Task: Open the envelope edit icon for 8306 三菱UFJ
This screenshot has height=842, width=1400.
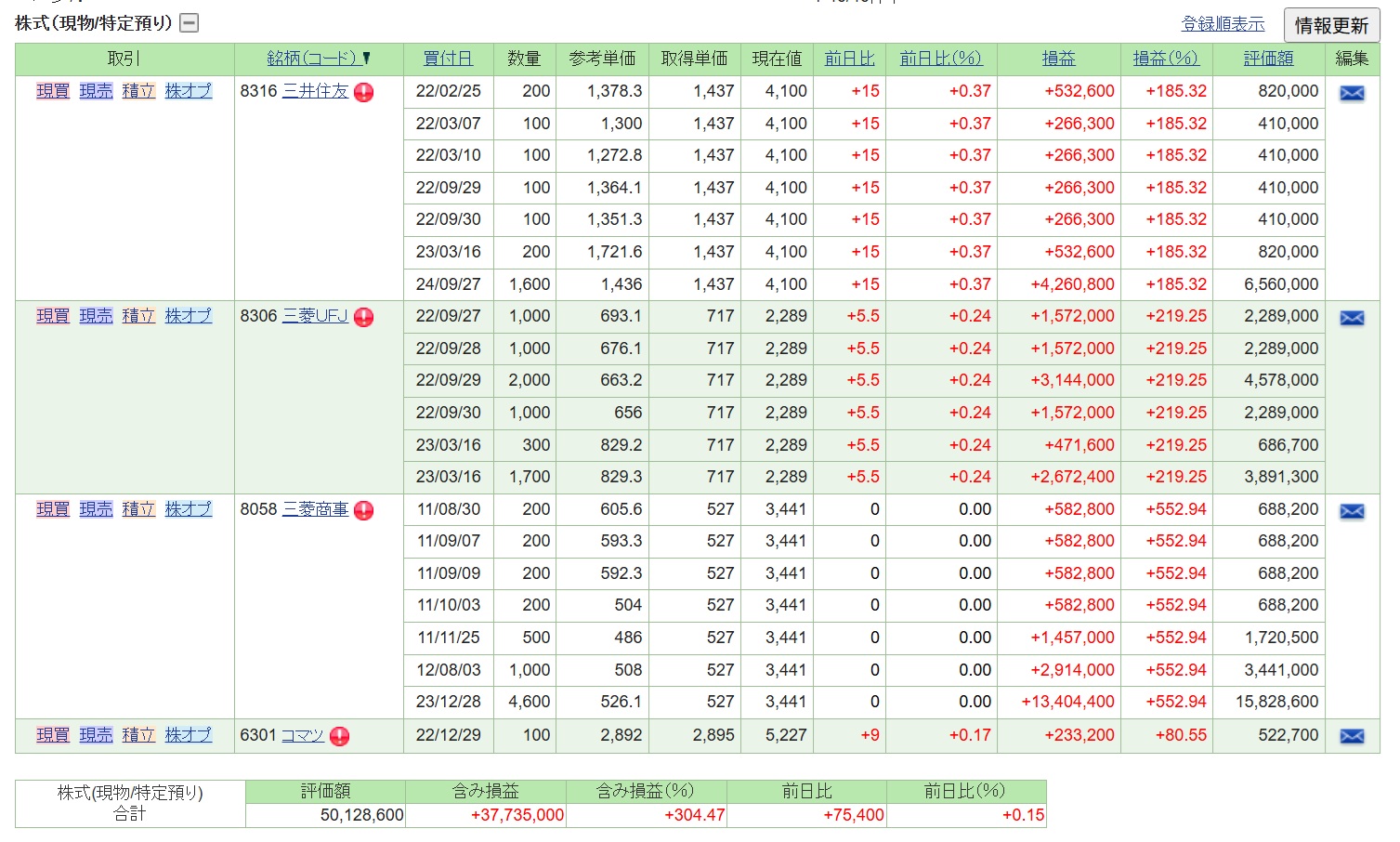Action: click(1352, 318)
